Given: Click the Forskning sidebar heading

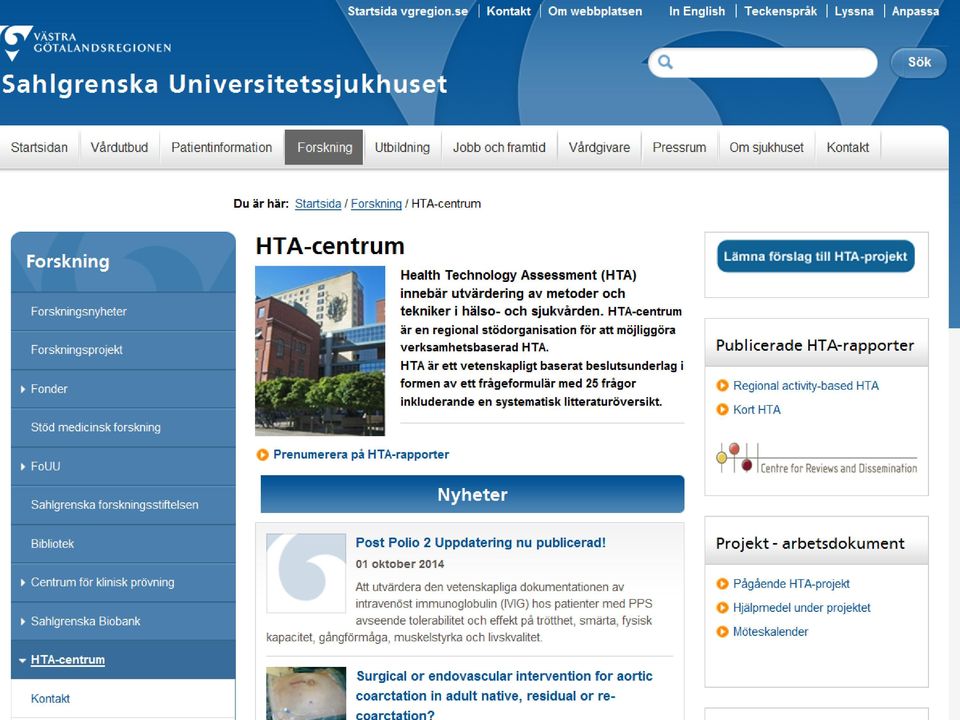Looking at the screenshot, I should click(67, 261).
